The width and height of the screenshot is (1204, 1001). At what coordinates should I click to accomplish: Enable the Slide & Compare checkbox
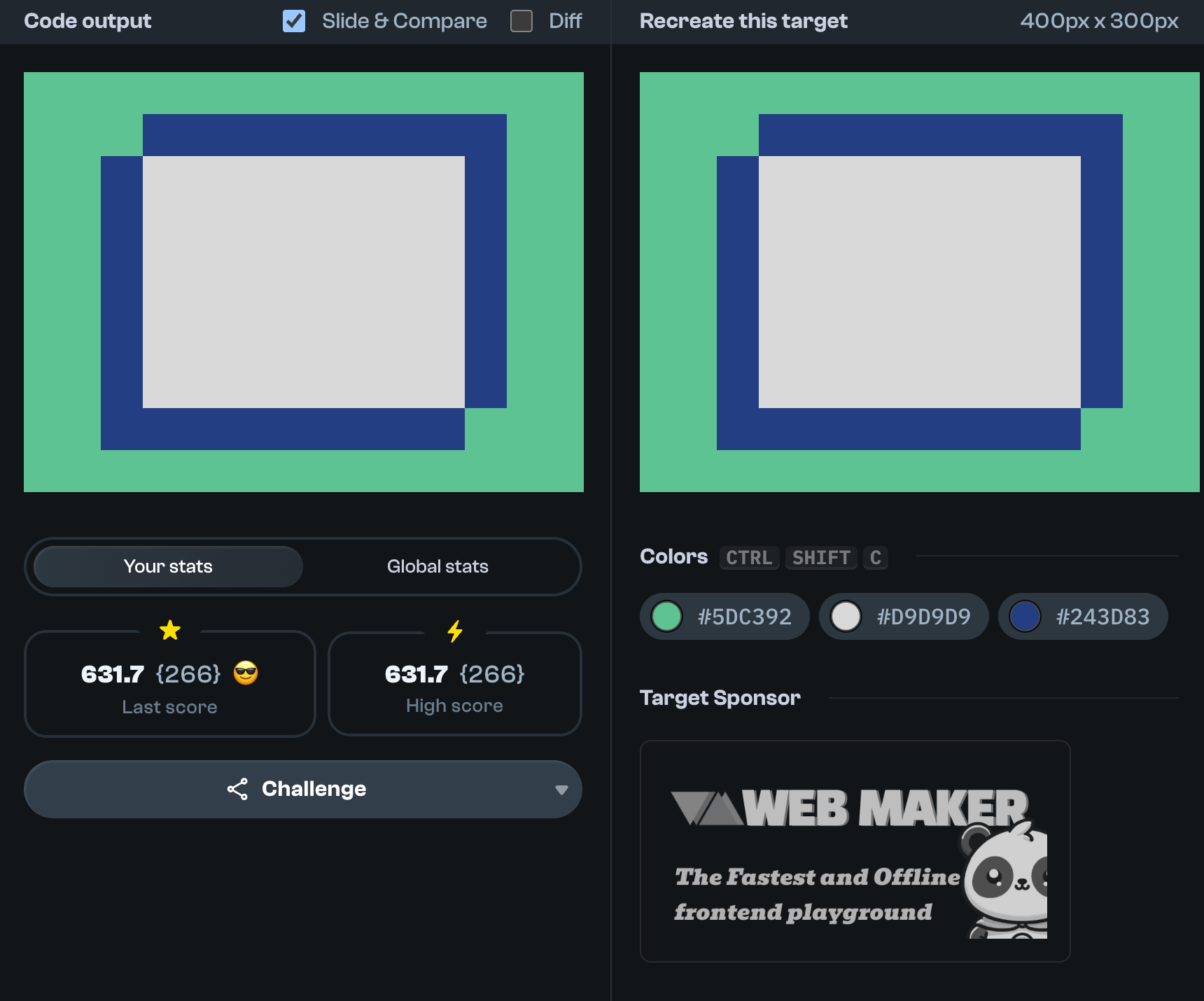click(x=294, y=21)
